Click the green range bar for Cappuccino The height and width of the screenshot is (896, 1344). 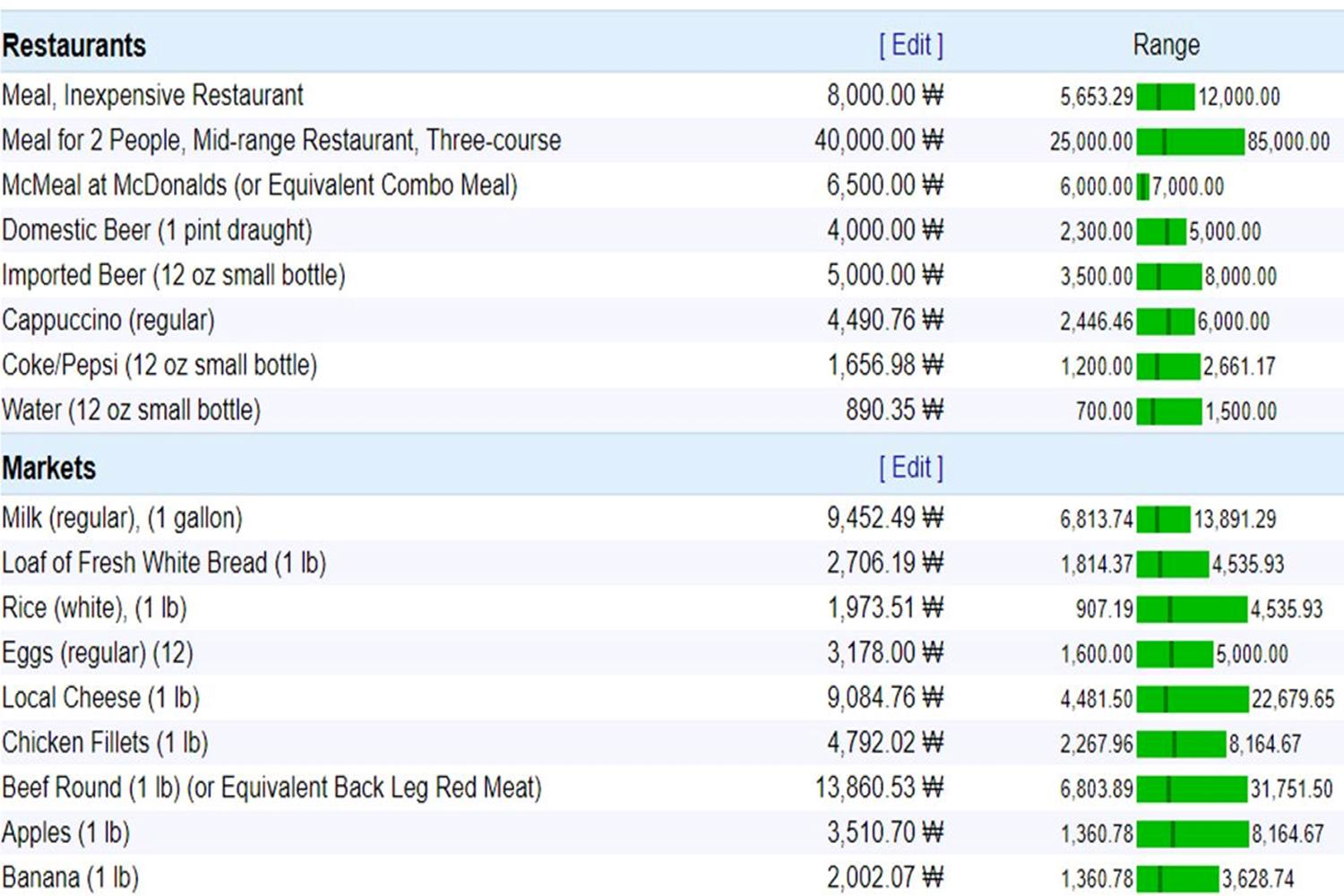(x=1166, y=322)
